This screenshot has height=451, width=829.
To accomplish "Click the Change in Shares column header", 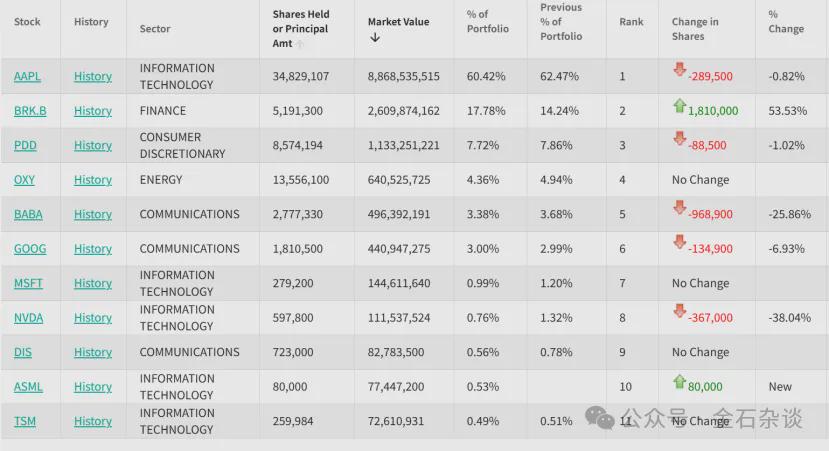I will coord(695,29).
